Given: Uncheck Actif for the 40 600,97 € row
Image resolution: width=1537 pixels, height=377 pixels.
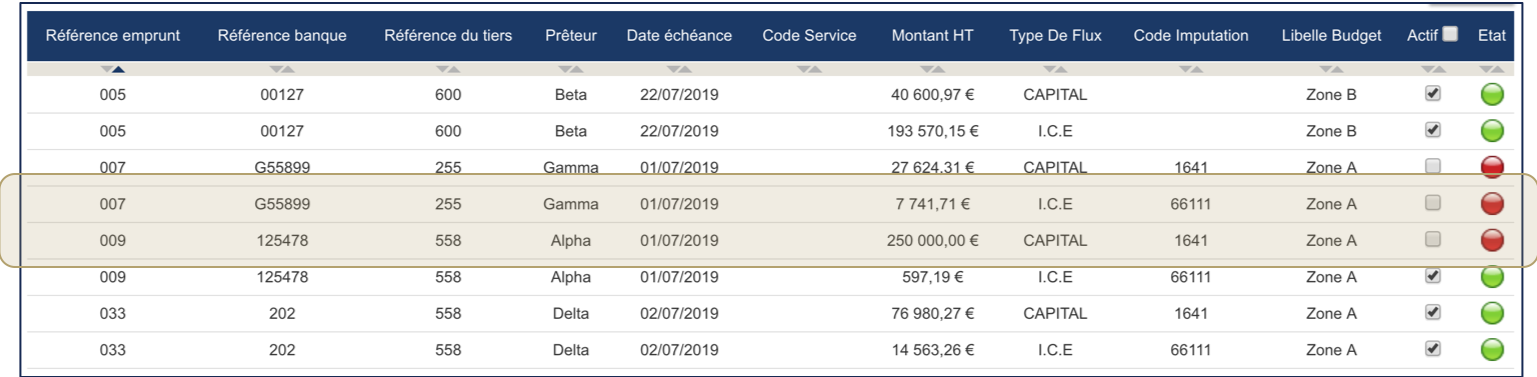Looking at the screenshot, I should click(x=1433, y=94).
